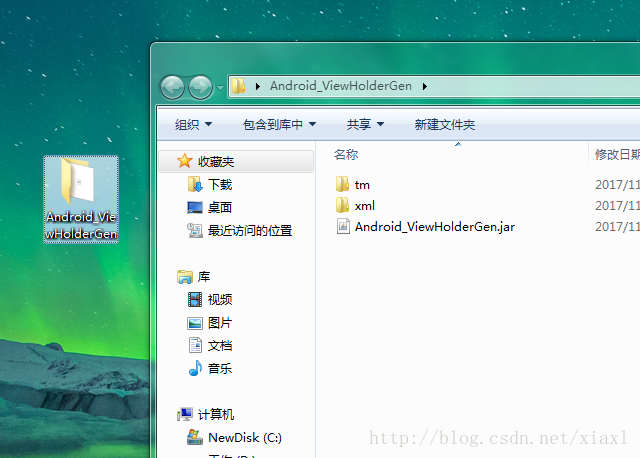
Task: Click the document icon for 文档
Action: tap(195, 345)
